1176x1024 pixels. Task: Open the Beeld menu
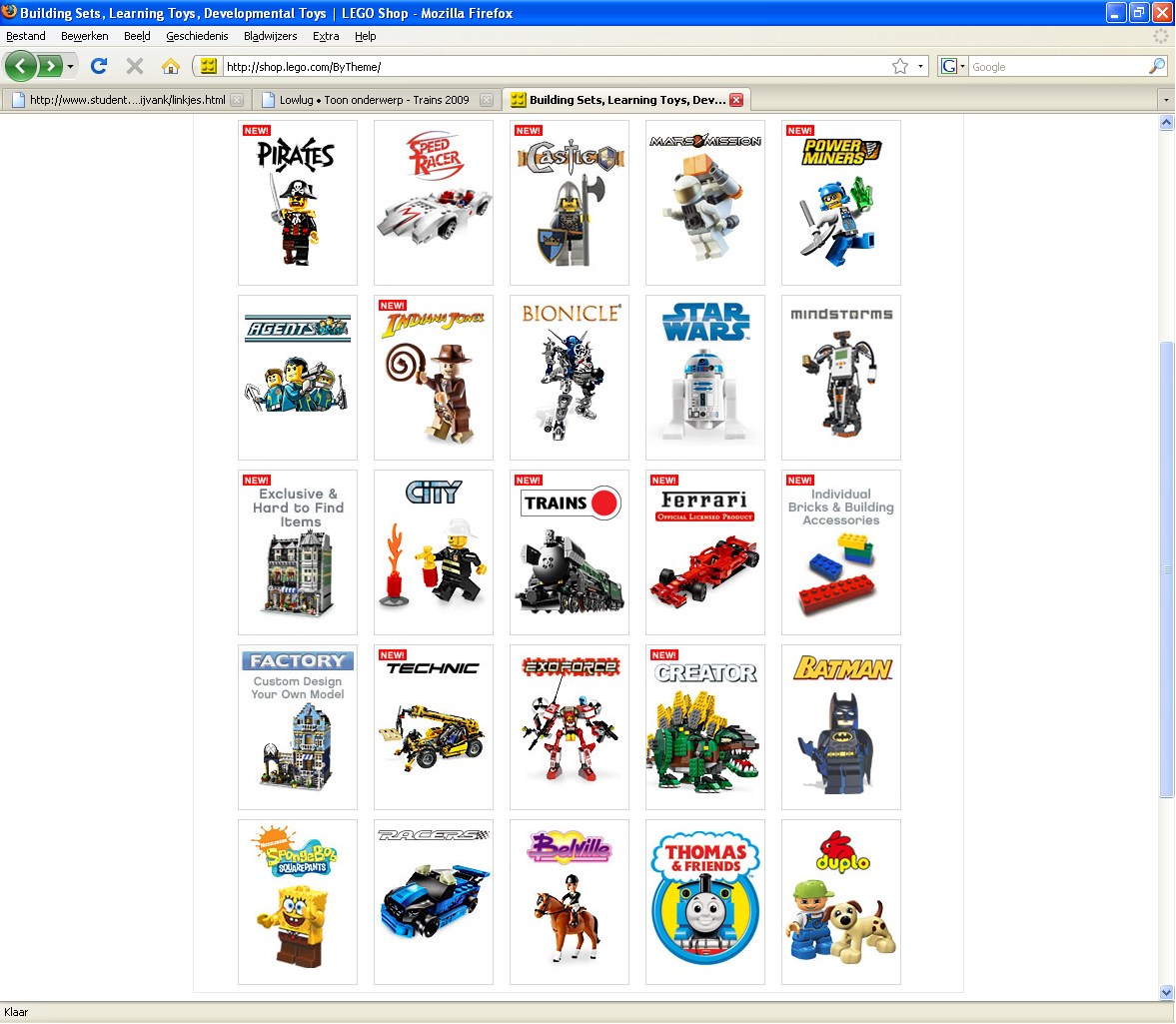point(137,36)
